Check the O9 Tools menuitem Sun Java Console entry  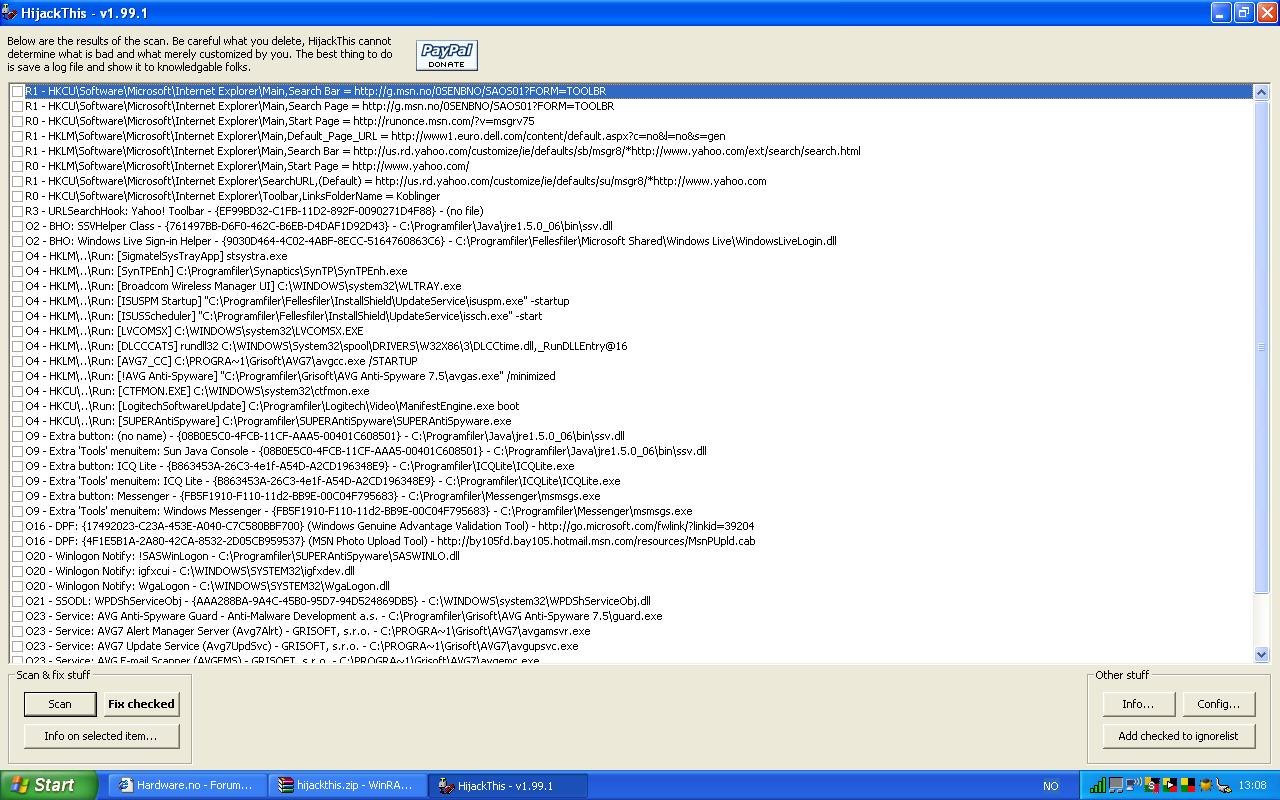18,451
